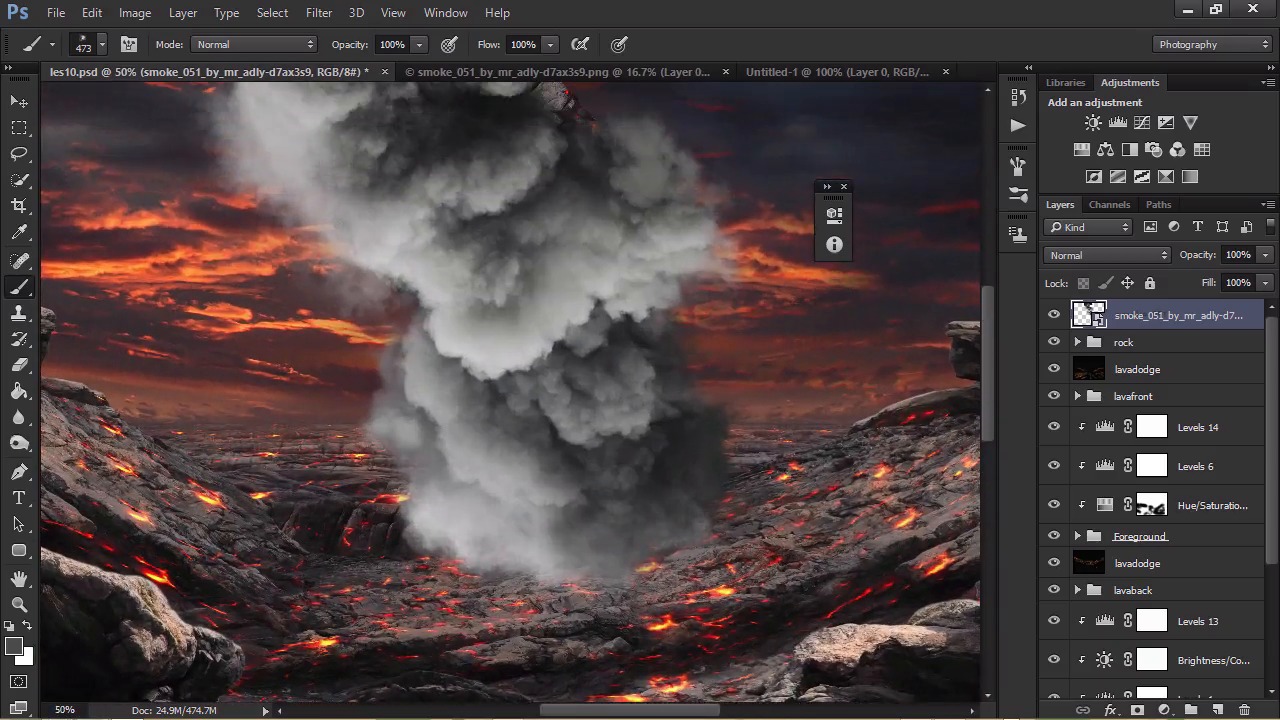
Task: Add a Curves adjustment icon
Action: tap(1141, 123)
